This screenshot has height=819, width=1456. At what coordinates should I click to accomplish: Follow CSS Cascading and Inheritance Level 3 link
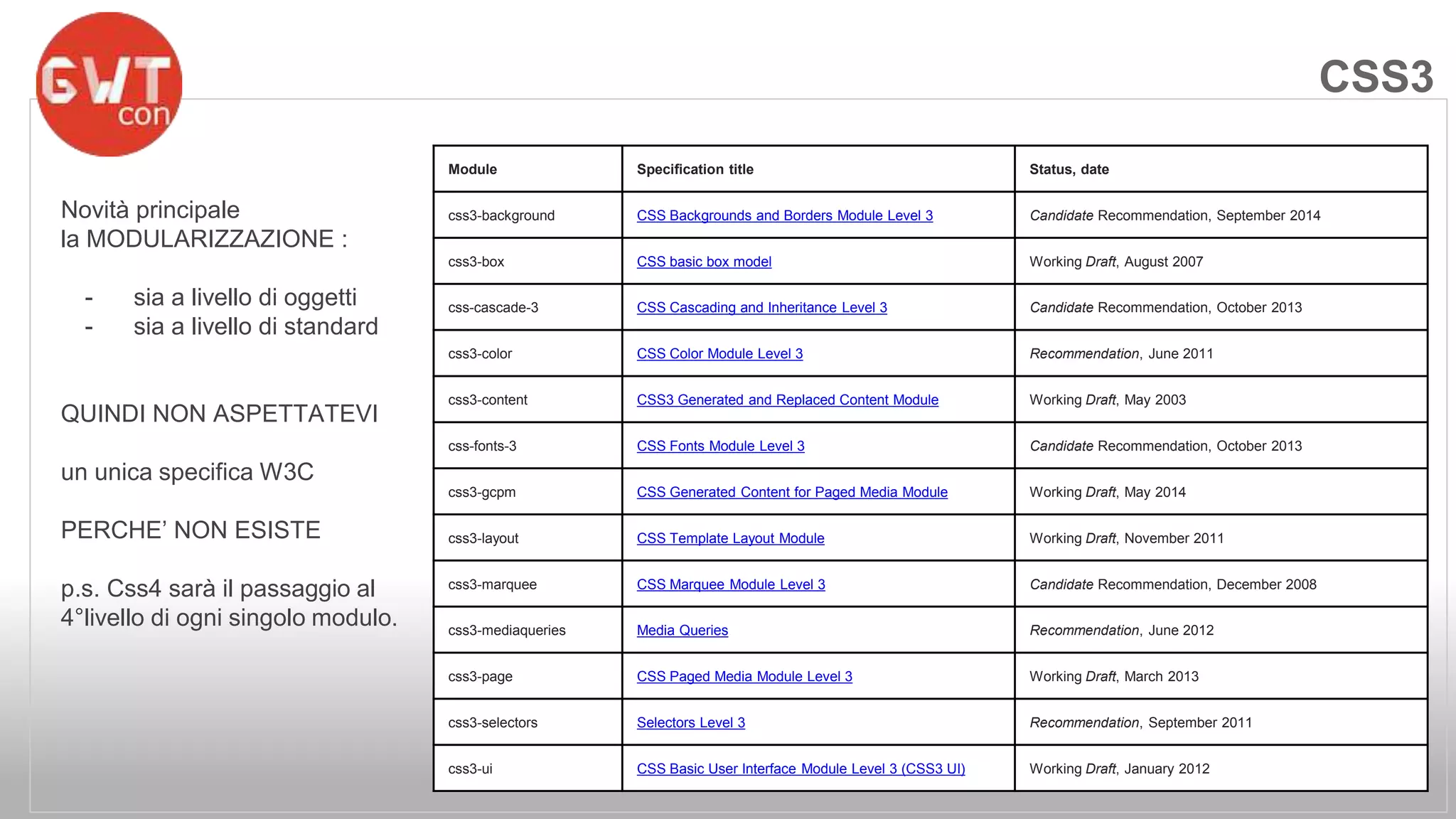point(761,308)
